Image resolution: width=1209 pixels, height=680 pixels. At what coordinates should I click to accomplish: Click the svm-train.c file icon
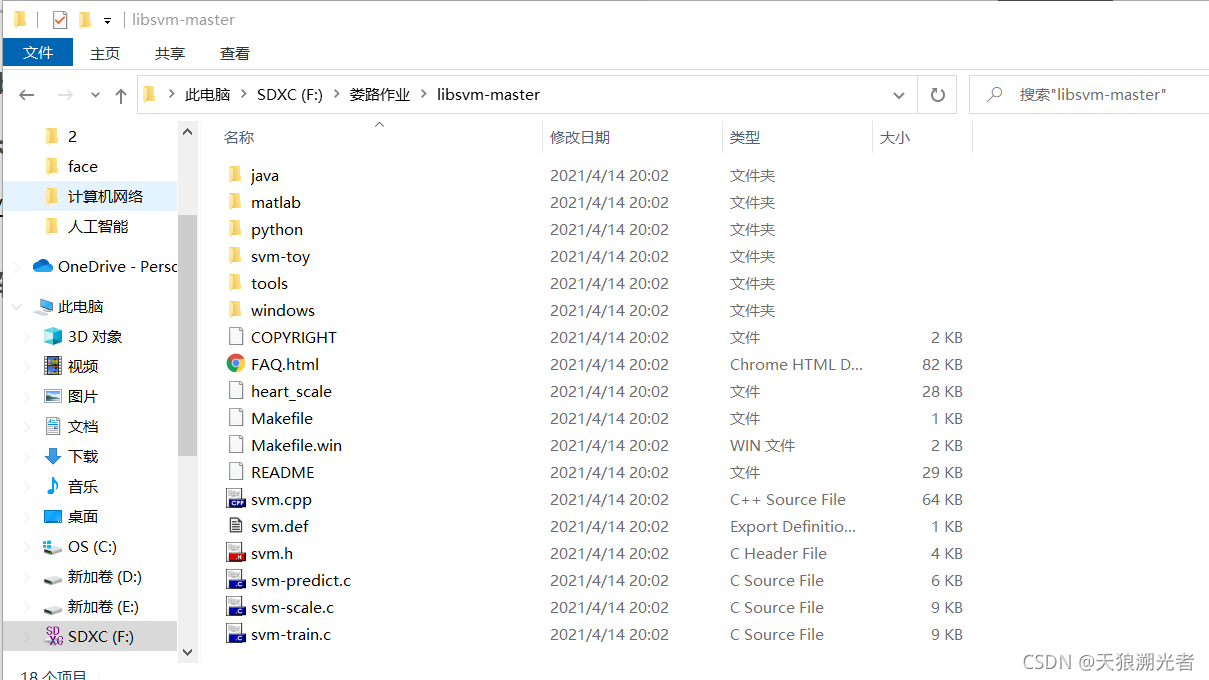click(x=236, y=634)
